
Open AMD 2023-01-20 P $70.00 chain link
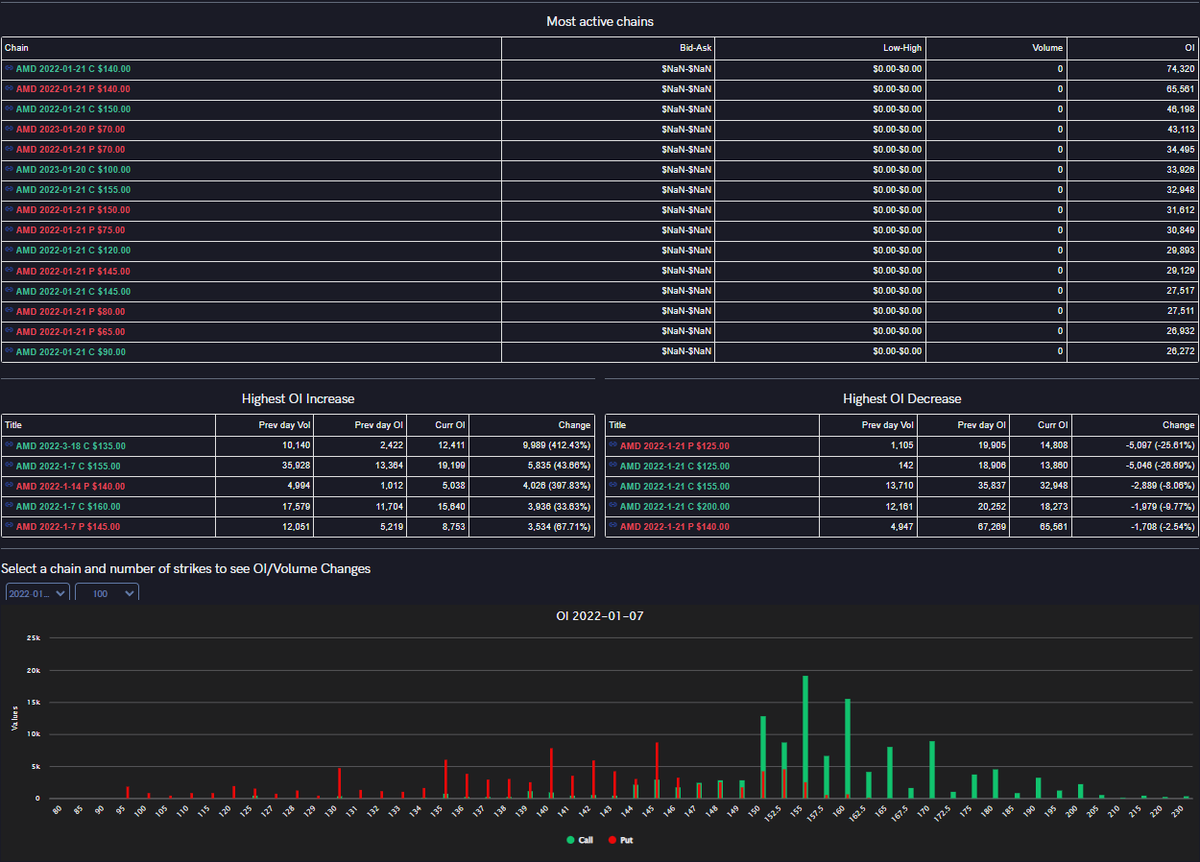70,129
